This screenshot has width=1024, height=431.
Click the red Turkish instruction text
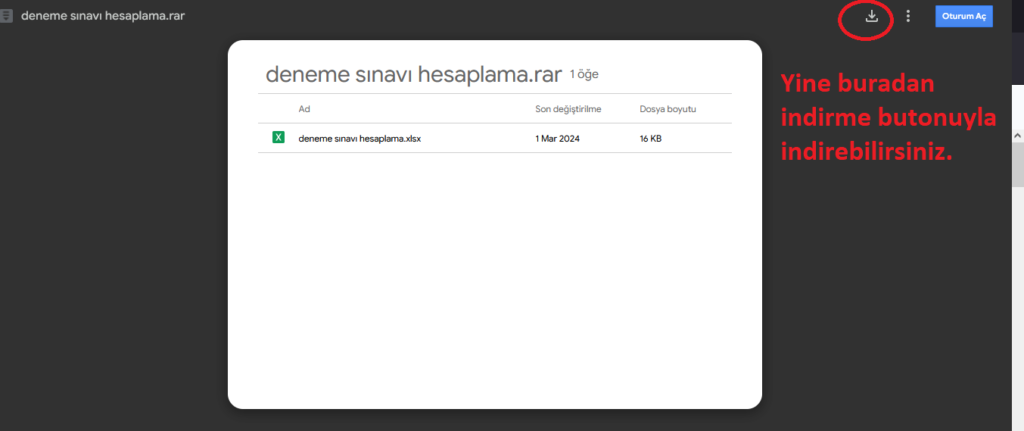pos(887,119)
